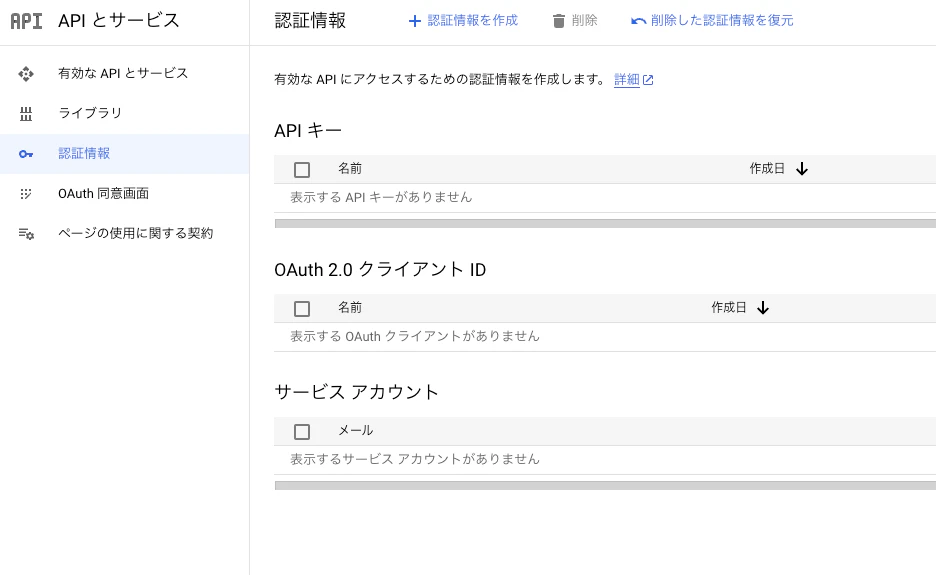Open ライブラリ menu item

[x=125, y=113]
